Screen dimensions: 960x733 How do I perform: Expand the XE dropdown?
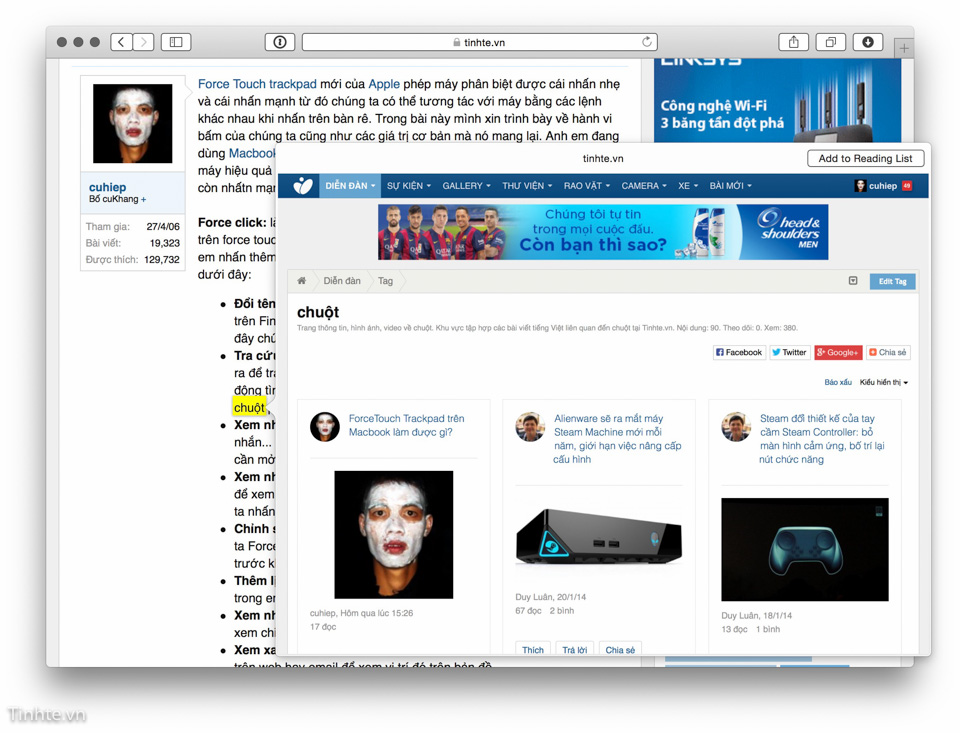pos(688,186)
